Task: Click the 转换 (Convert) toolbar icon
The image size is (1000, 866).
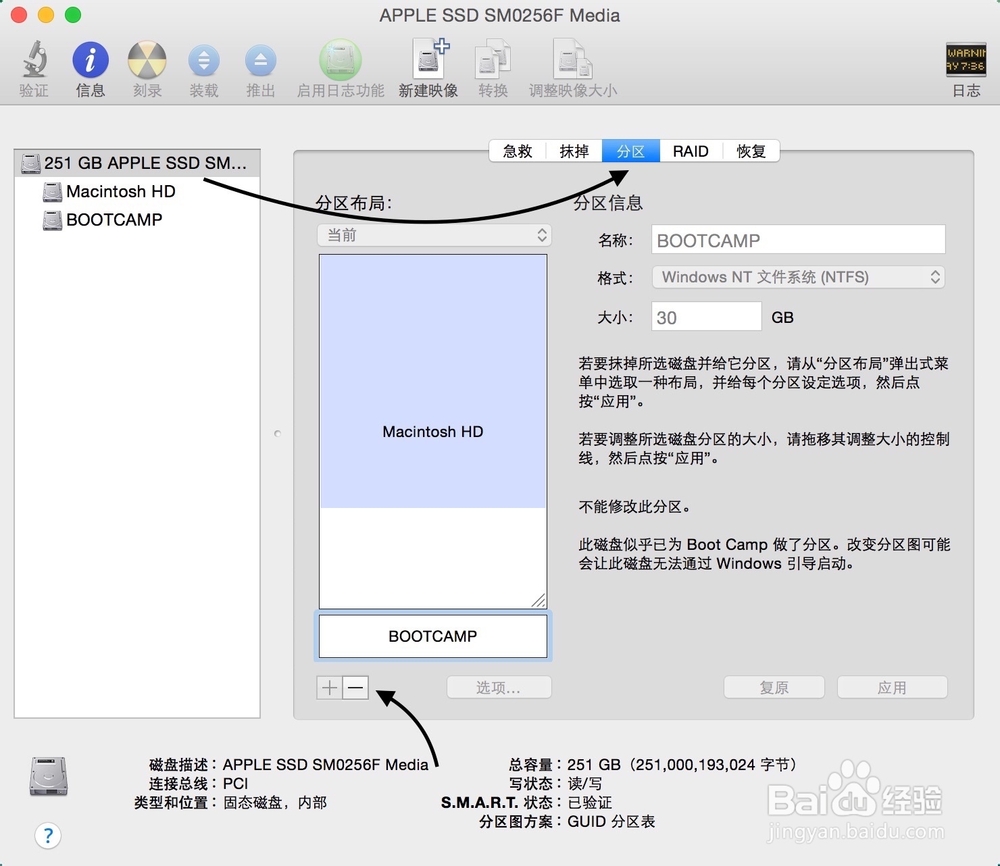Action: 492,60
